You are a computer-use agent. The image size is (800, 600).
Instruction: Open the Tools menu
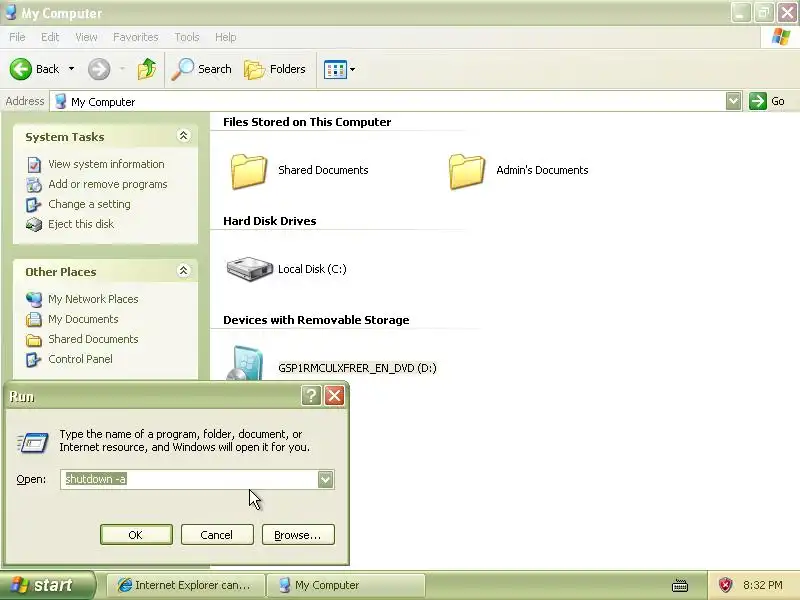click(187, 37)
